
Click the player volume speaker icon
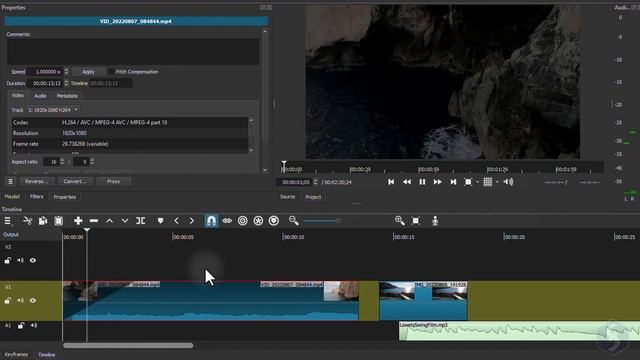pos(508,182)
